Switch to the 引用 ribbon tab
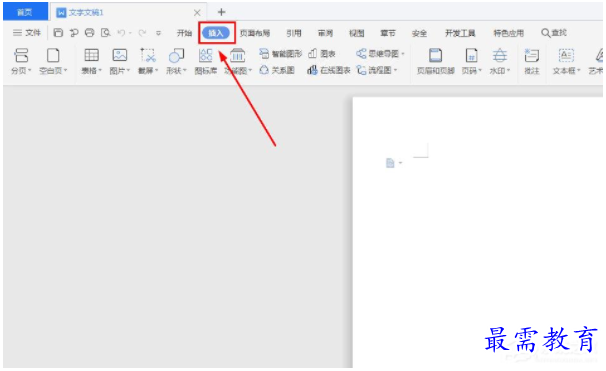 click(x=294, y=33)
